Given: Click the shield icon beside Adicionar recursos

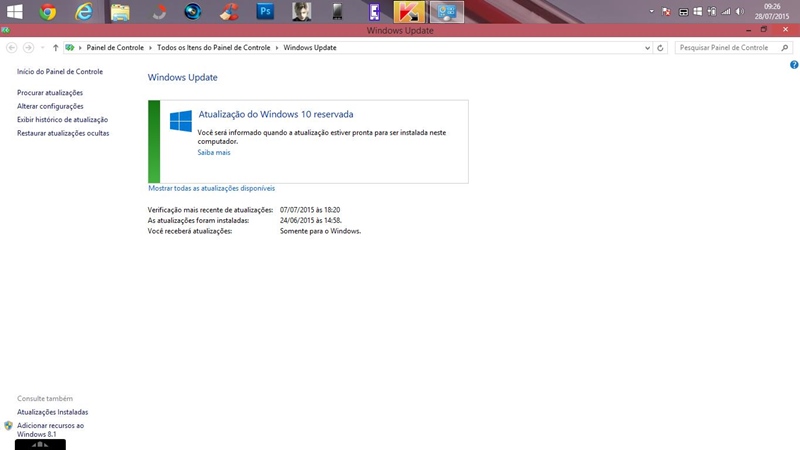Looking at the screenshot, I should tap(8, 426).
